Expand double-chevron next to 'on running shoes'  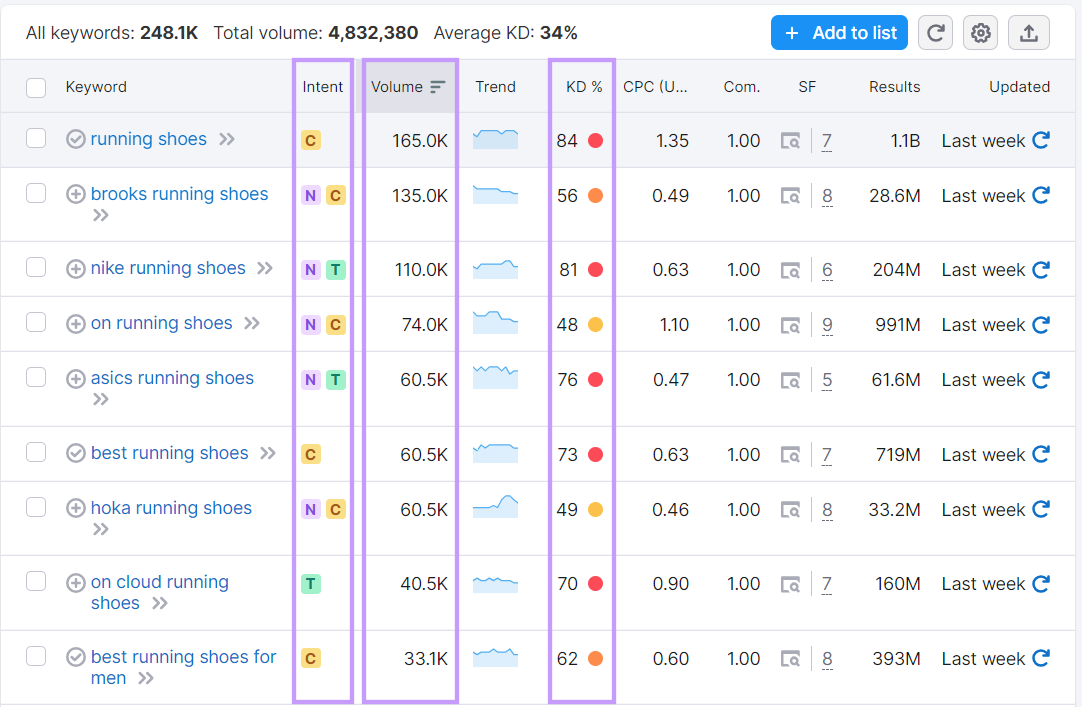click(252, 323)
